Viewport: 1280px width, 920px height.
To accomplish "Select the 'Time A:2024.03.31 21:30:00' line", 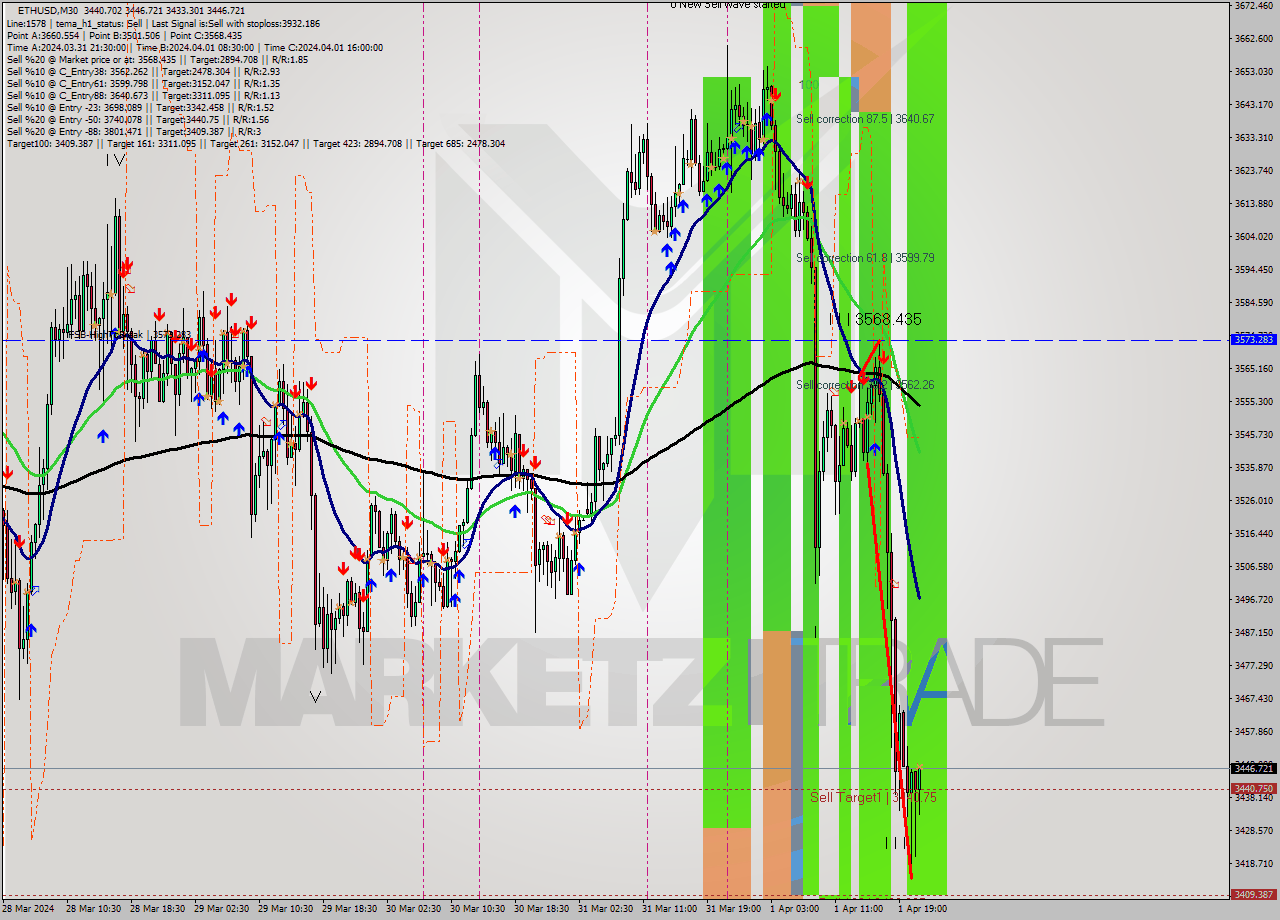I will click(195, 47).
